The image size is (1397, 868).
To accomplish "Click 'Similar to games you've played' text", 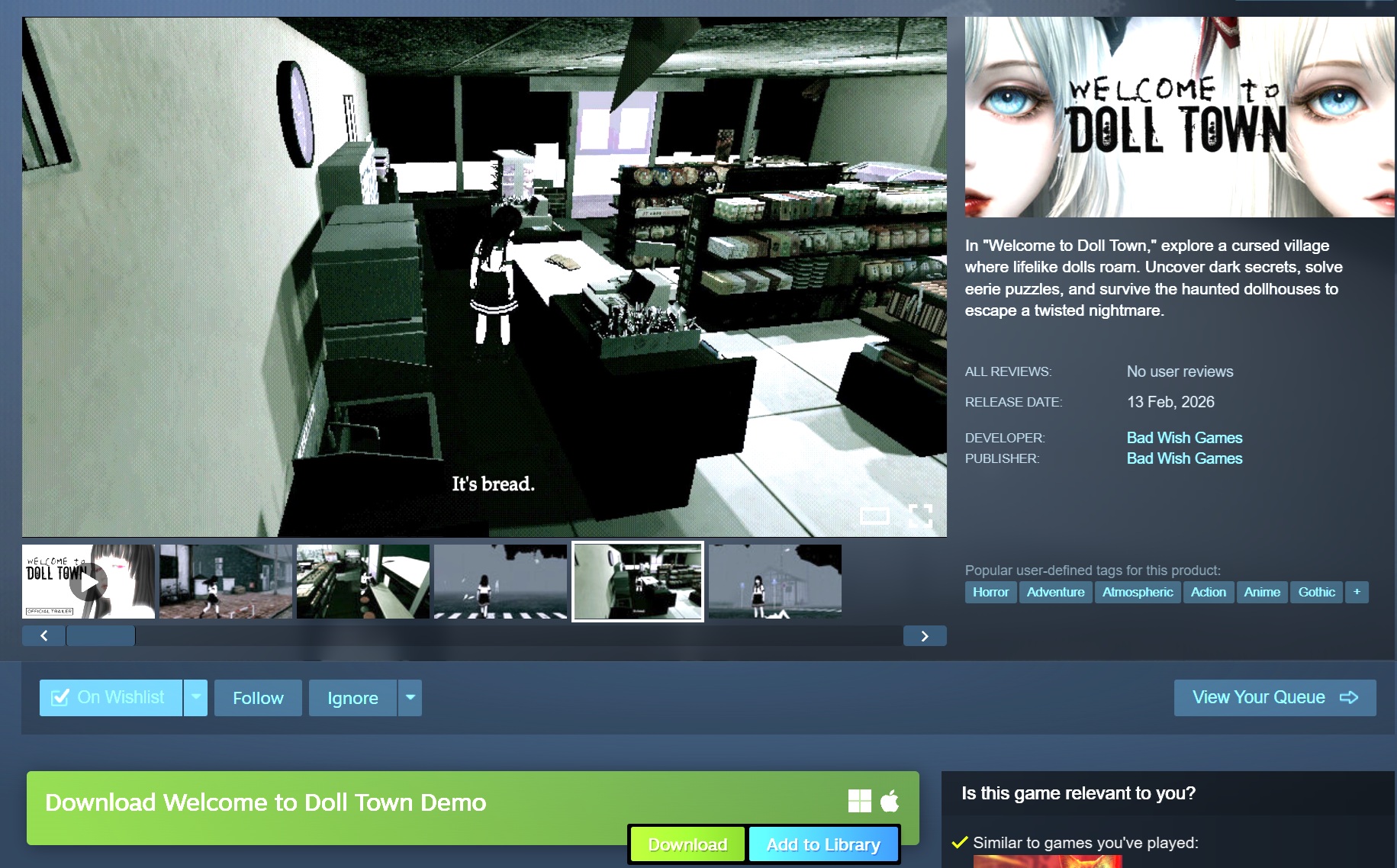I will (1086, 843).
